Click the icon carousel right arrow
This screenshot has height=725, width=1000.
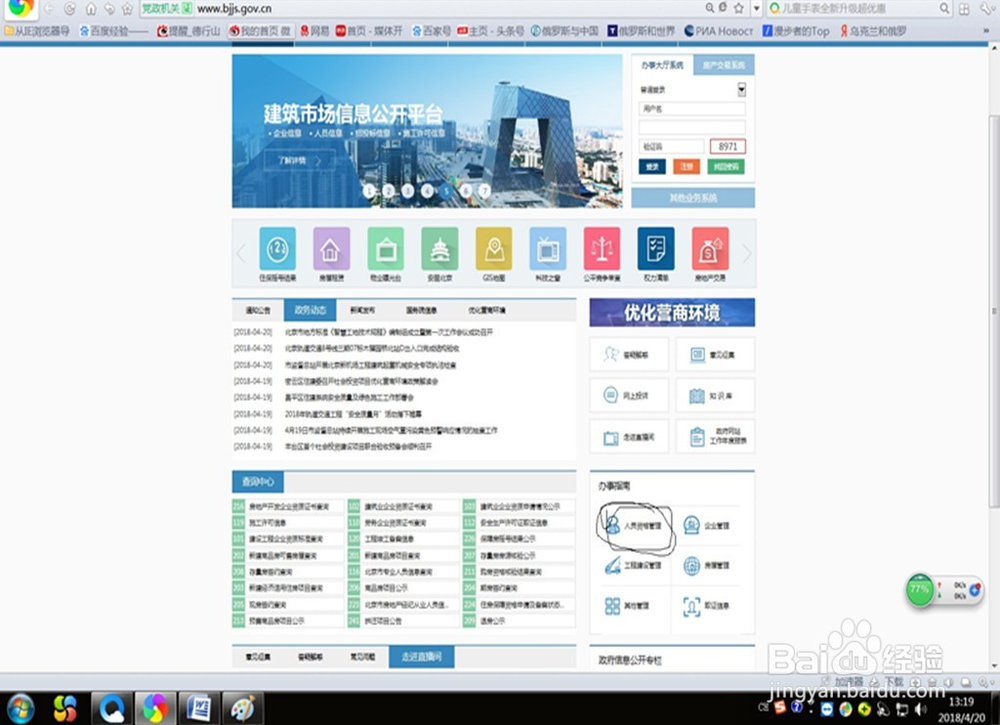tap(746, 253)
